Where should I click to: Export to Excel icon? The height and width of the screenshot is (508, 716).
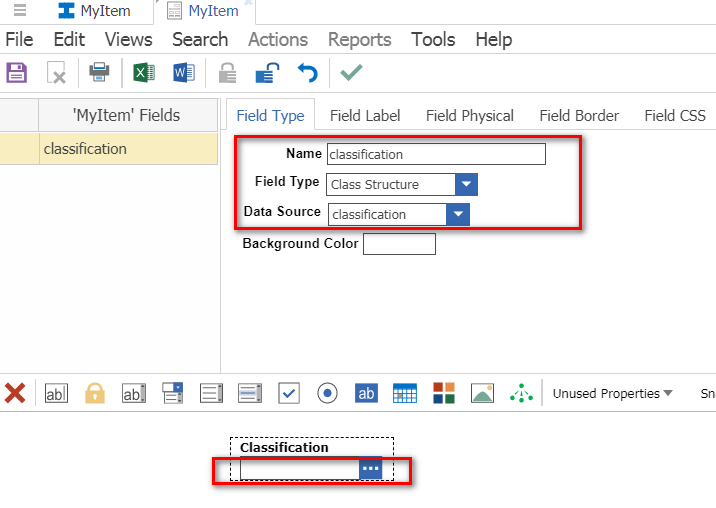(144, 73)
